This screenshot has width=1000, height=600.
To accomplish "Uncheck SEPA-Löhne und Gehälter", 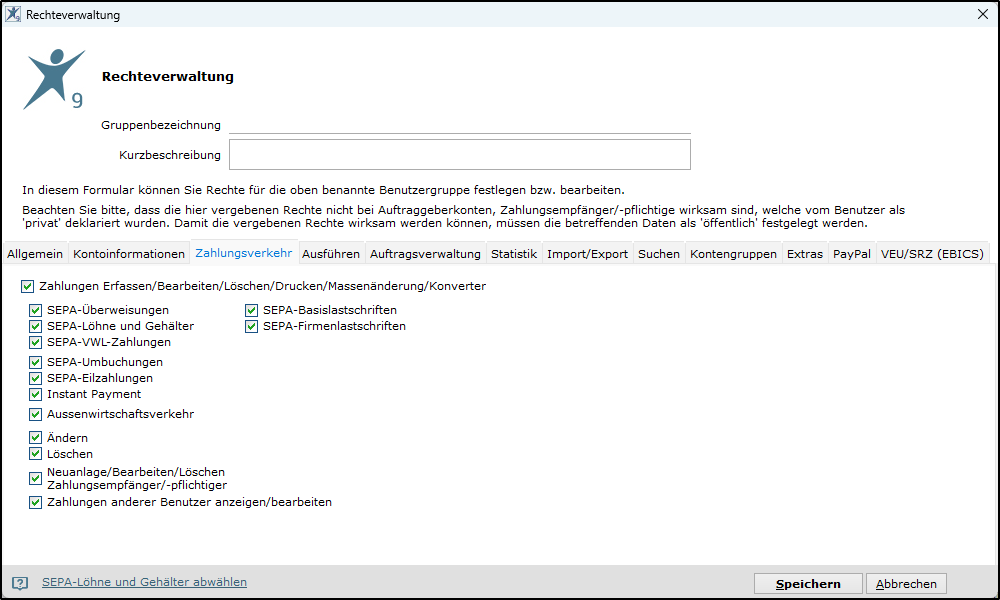I will (x=36, y=326).
